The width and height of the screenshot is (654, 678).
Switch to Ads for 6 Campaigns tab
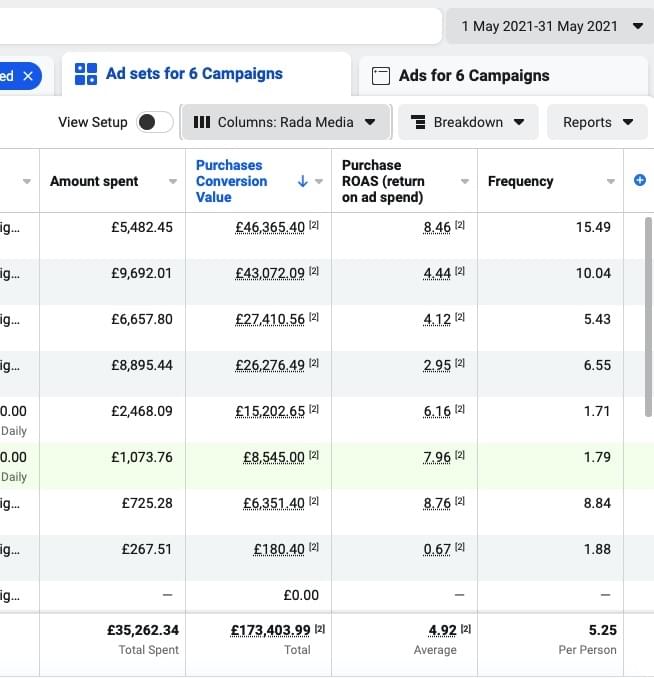point(473,76)
